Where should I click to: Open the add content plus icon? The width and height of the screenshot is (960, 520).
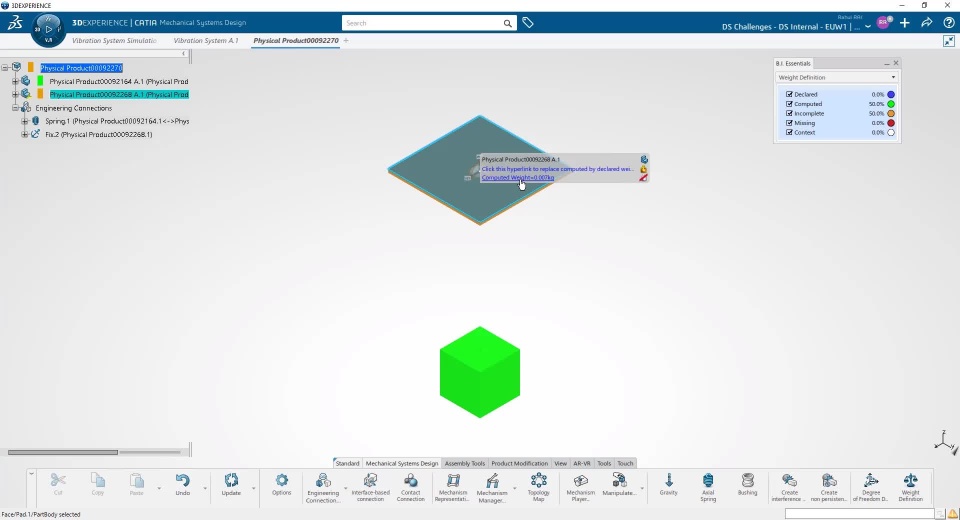click(x=905, y=23)
